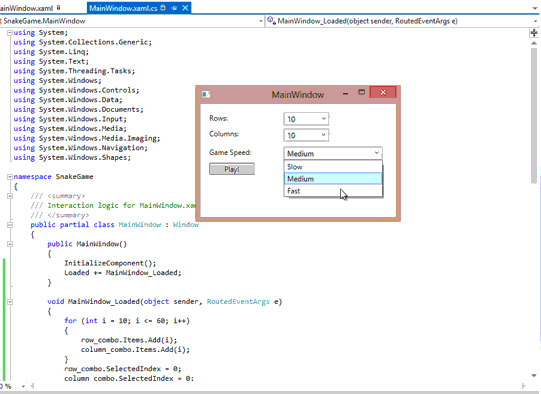Open the Columns combo box
Image resolution: width=541 pixels, height=394 pixels.
[306, 135]
